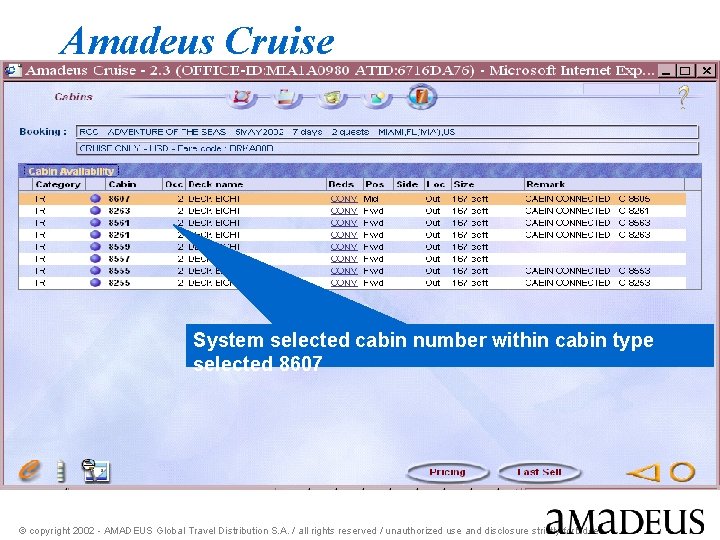Select cabin number 8555 cell
Image resolution: width=720 pixels, height=540 pixels.
119,271
